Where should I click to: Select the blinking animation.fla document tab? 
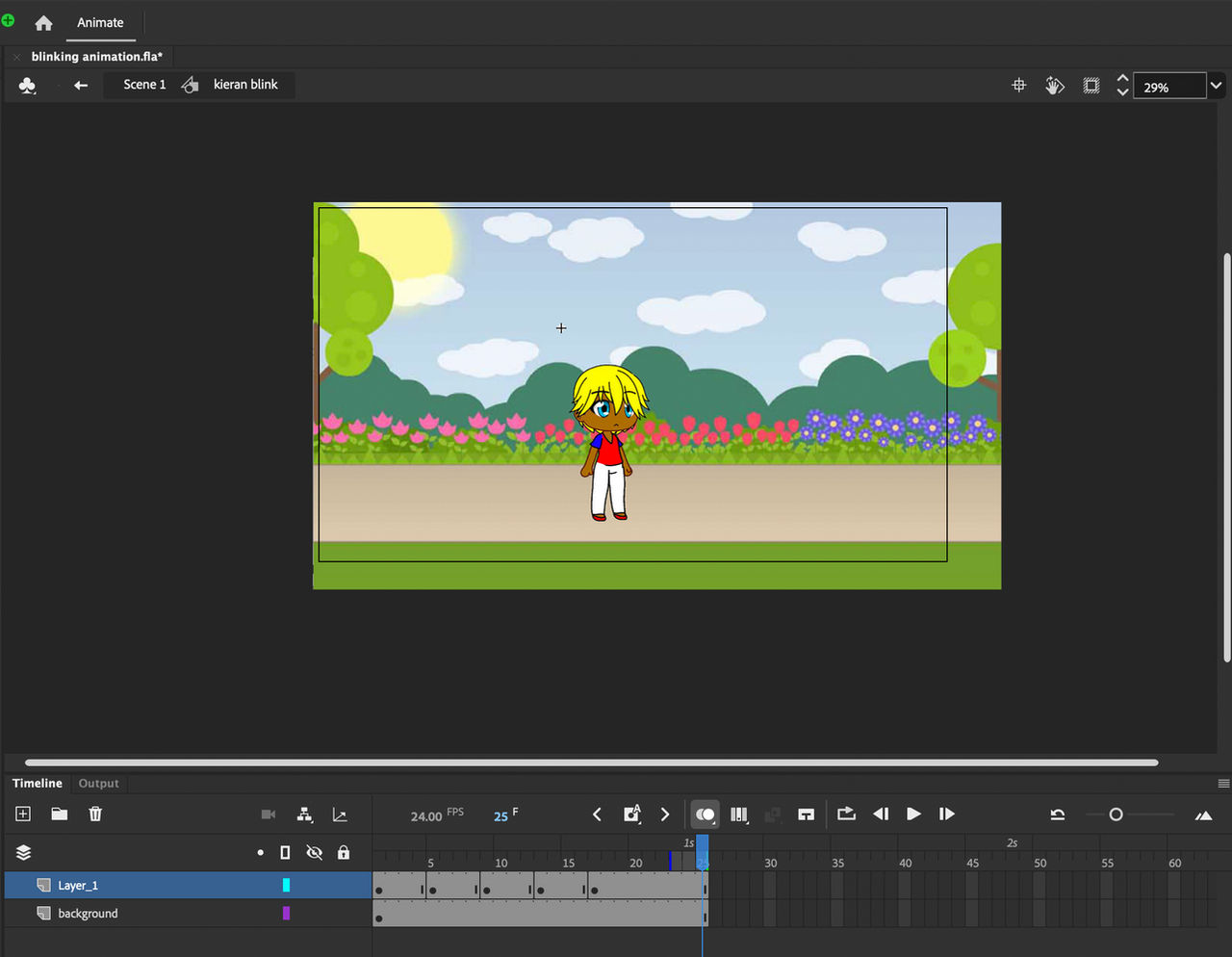point(96,57)
